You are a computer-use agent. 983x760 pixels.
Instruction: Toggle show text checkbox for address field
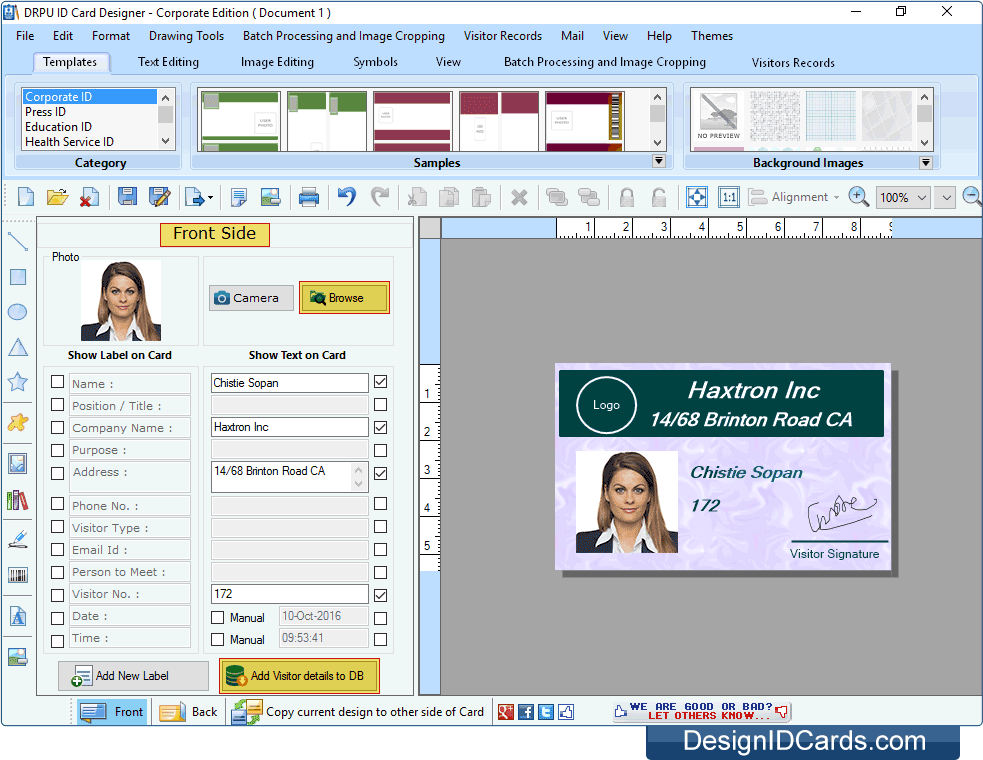click(x=380, y=473)
